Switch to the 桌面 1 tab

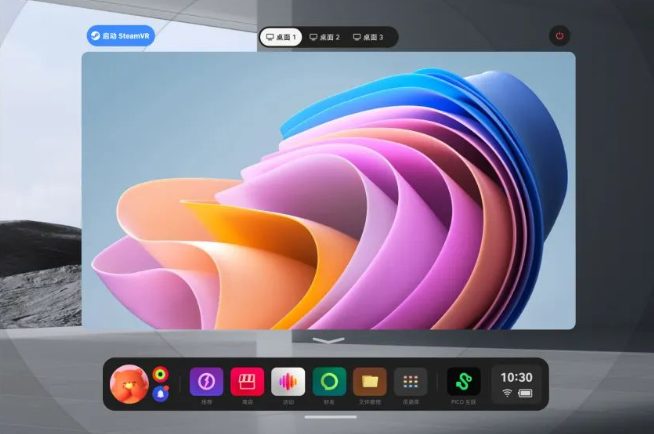281,37
